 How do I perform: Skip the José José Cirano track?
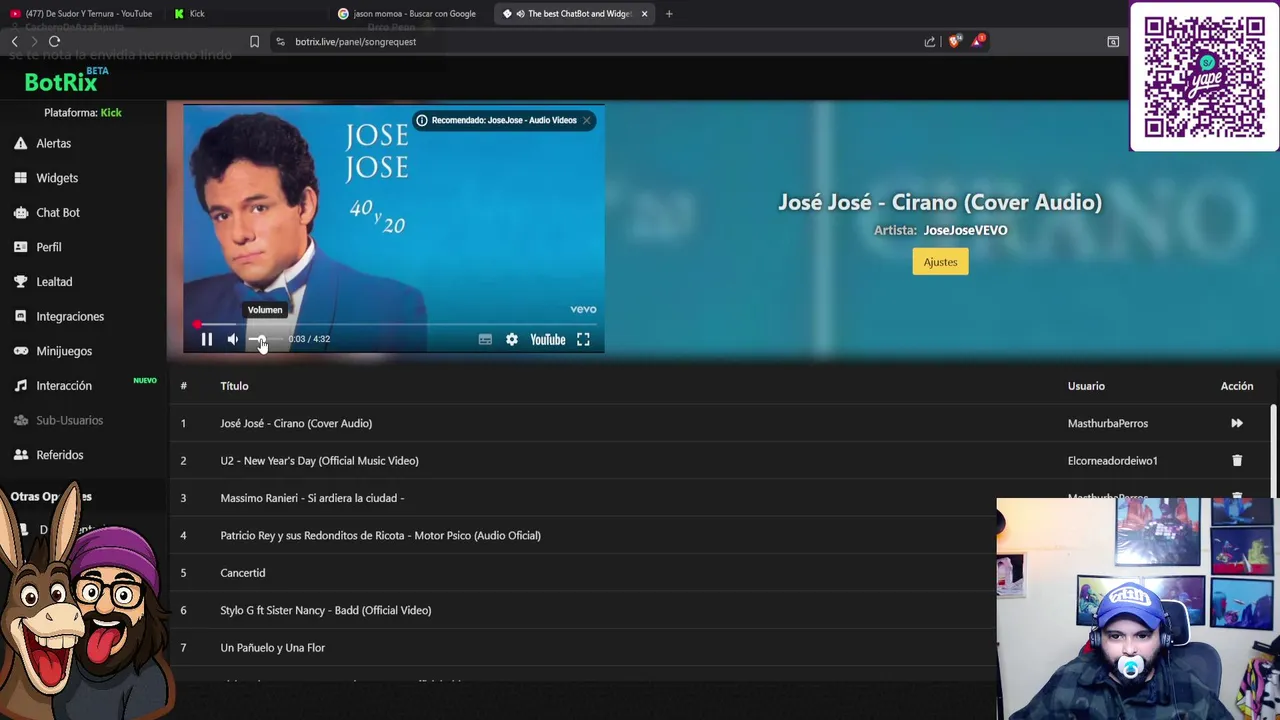[1237, 423]
